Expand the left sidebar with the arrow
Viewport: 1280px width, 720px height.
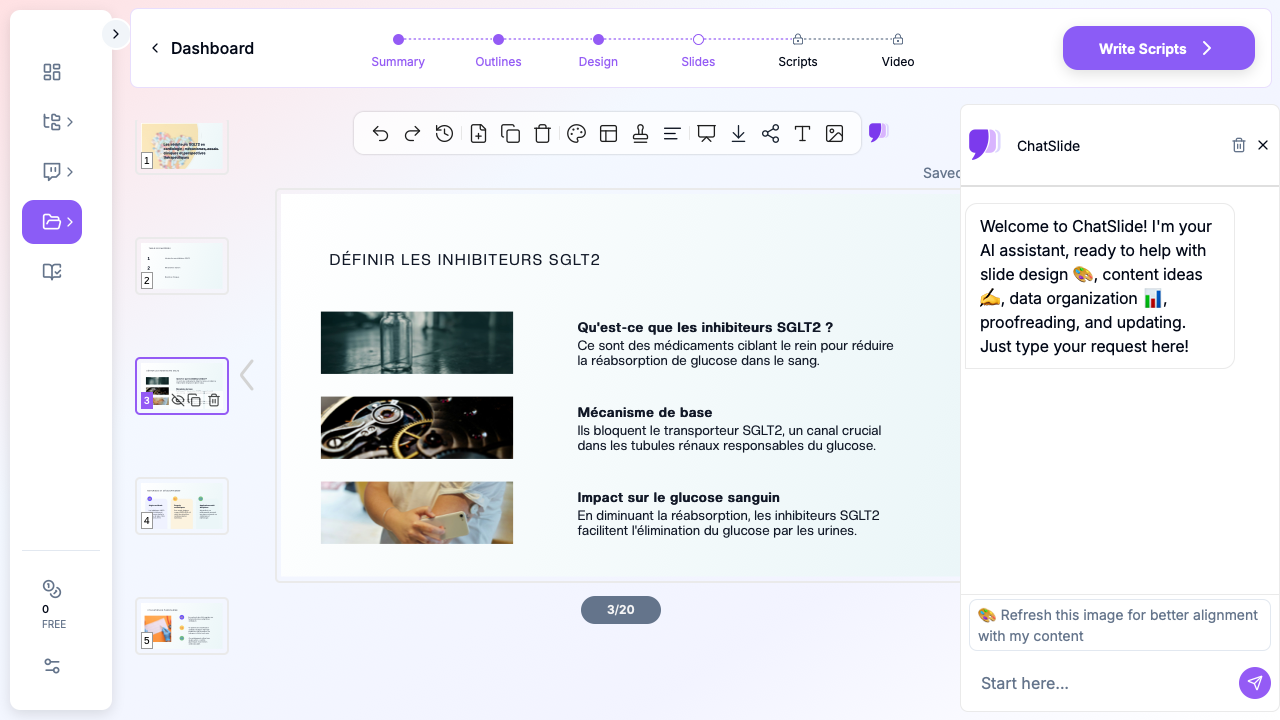[115, 34]
